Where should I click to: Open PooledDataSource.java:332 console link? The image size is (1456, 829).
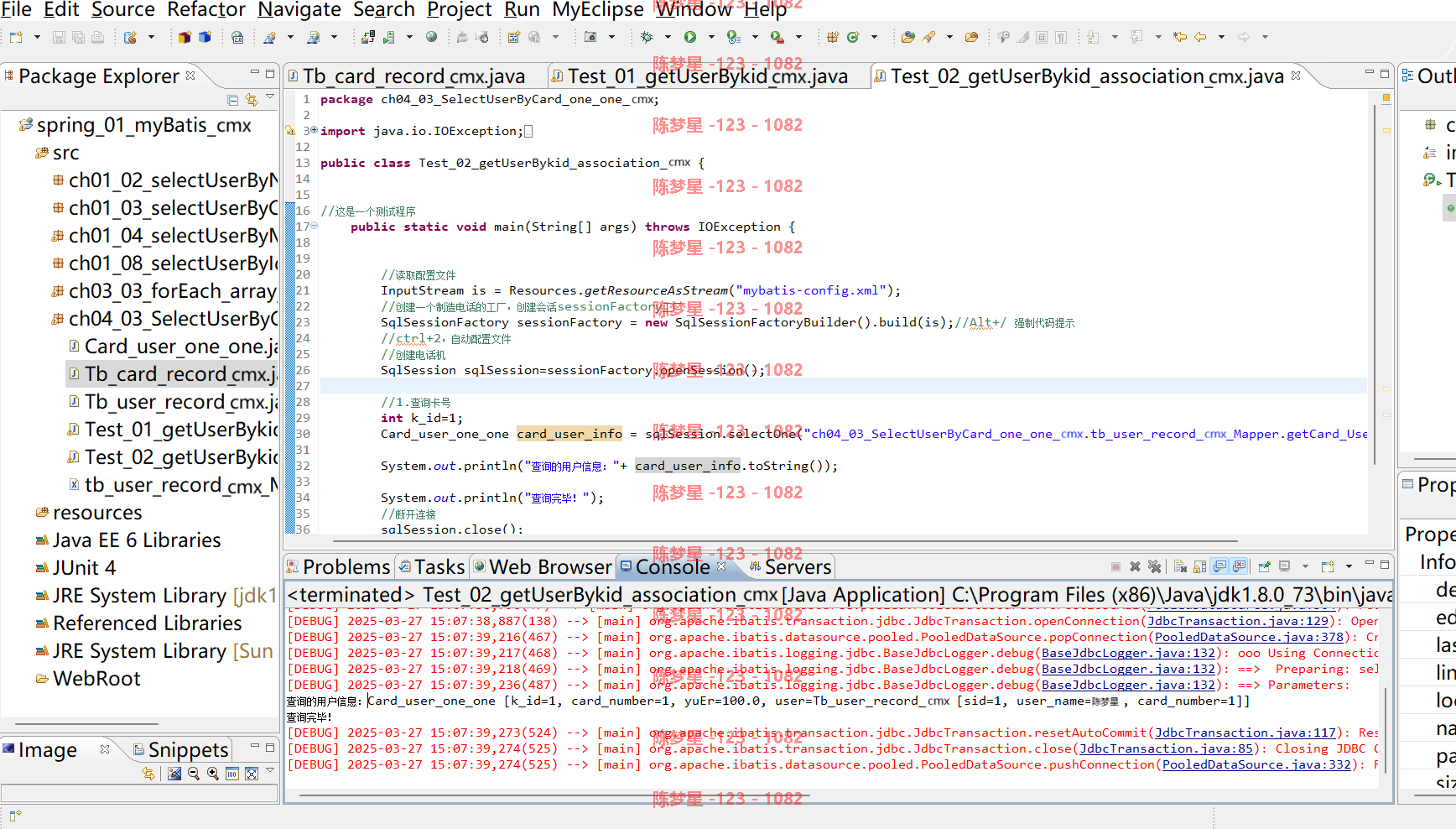pyautogui.click(x=1257, y=764)
